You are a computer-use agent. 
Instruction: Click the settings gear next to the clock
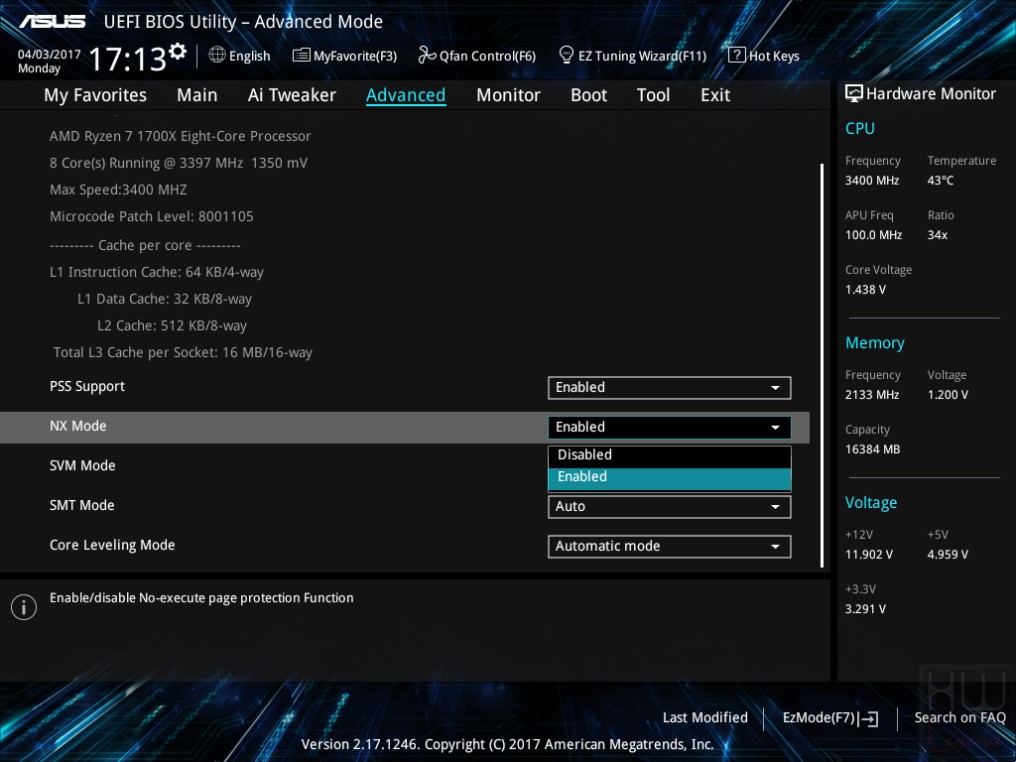pos(178,51)
